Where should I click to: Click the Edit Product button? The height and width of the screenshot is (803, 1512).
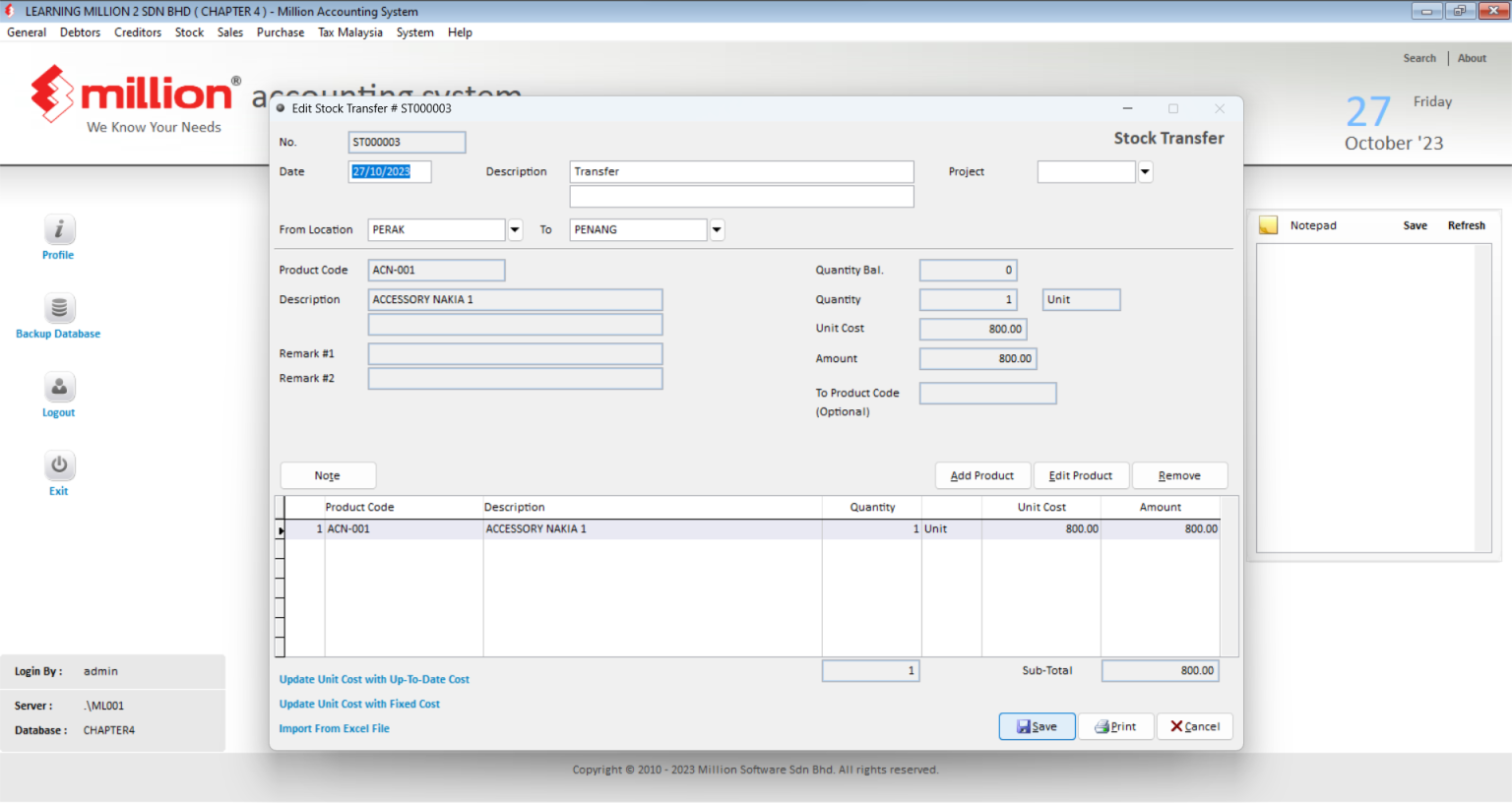1081,475
